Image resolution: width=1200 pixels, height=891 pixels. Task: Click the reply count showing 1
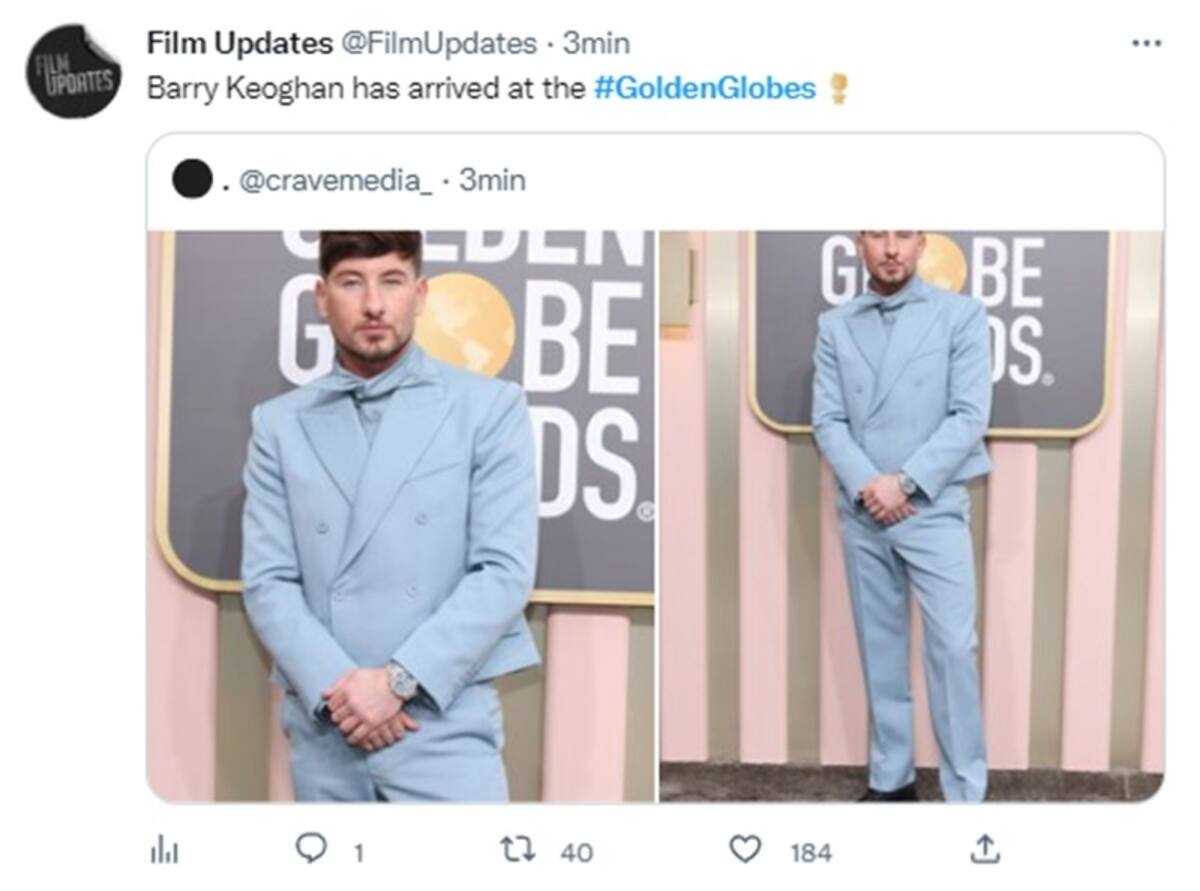coord(358,852)
